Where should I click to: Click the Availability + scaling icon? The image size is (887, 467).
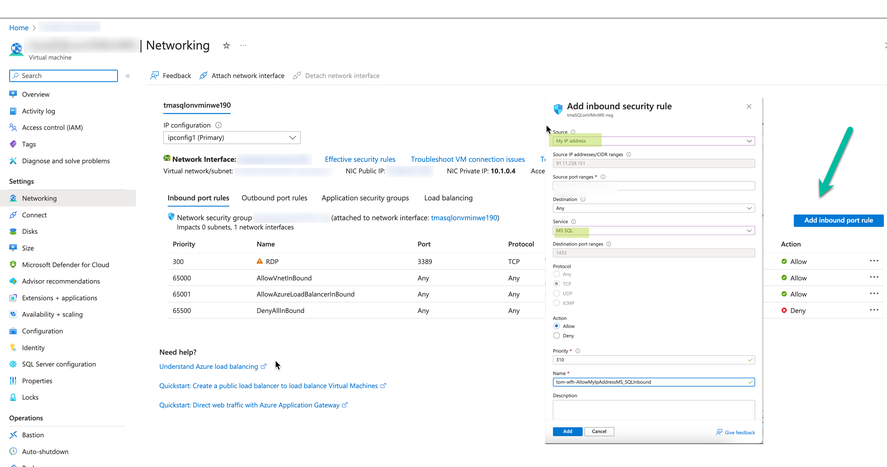tap(13, 314)
